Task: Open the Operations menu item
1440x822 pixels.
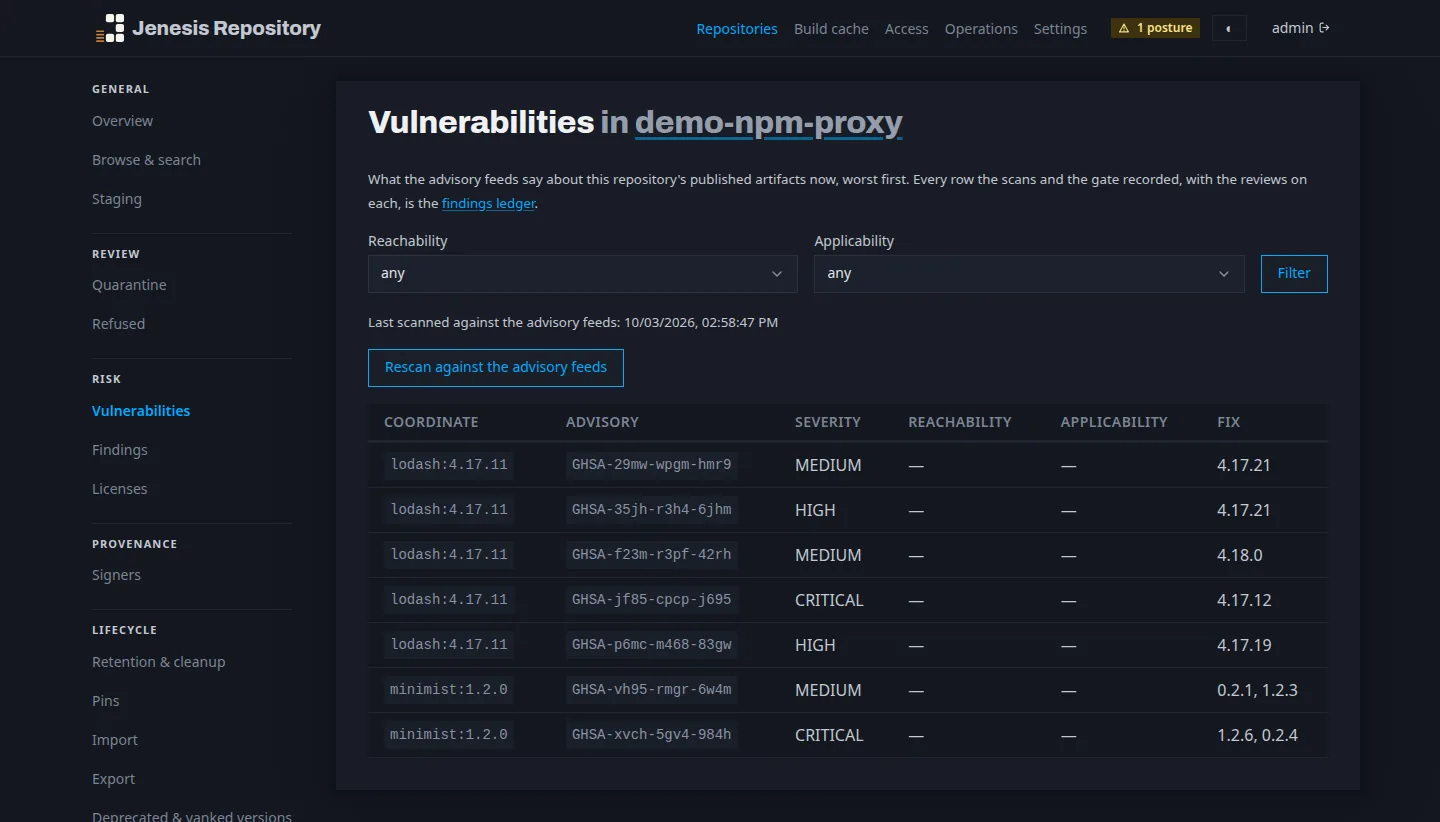Action: (981, 29)
